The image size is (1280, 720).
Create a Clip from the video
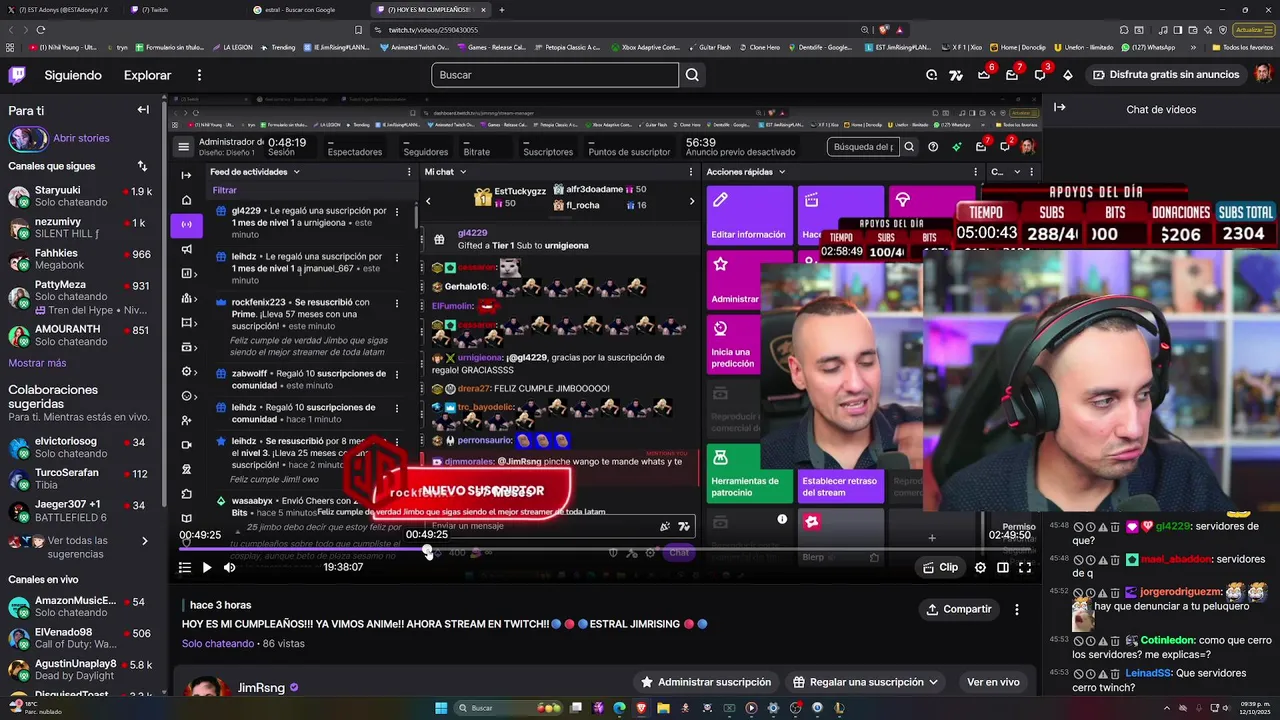pos(940,568)
